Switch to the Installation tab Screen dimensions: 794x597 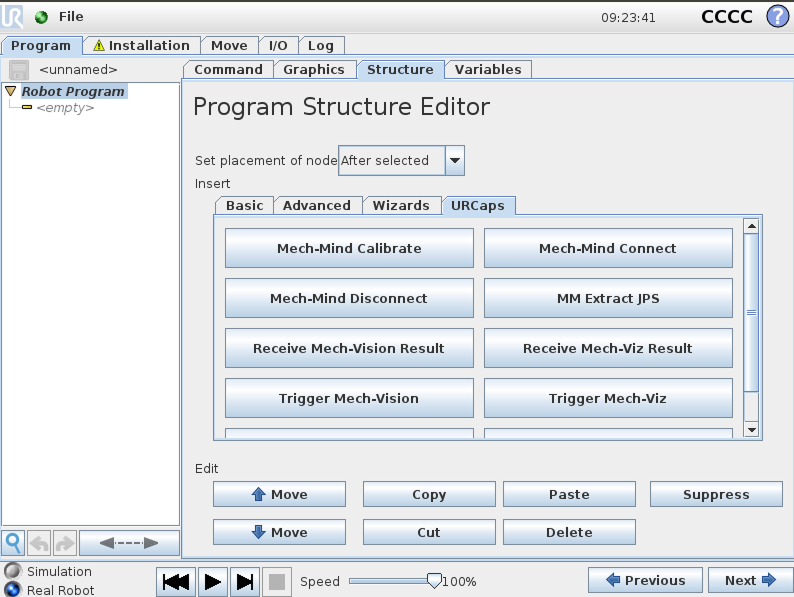pyautogui.click(x=141, y=45)
